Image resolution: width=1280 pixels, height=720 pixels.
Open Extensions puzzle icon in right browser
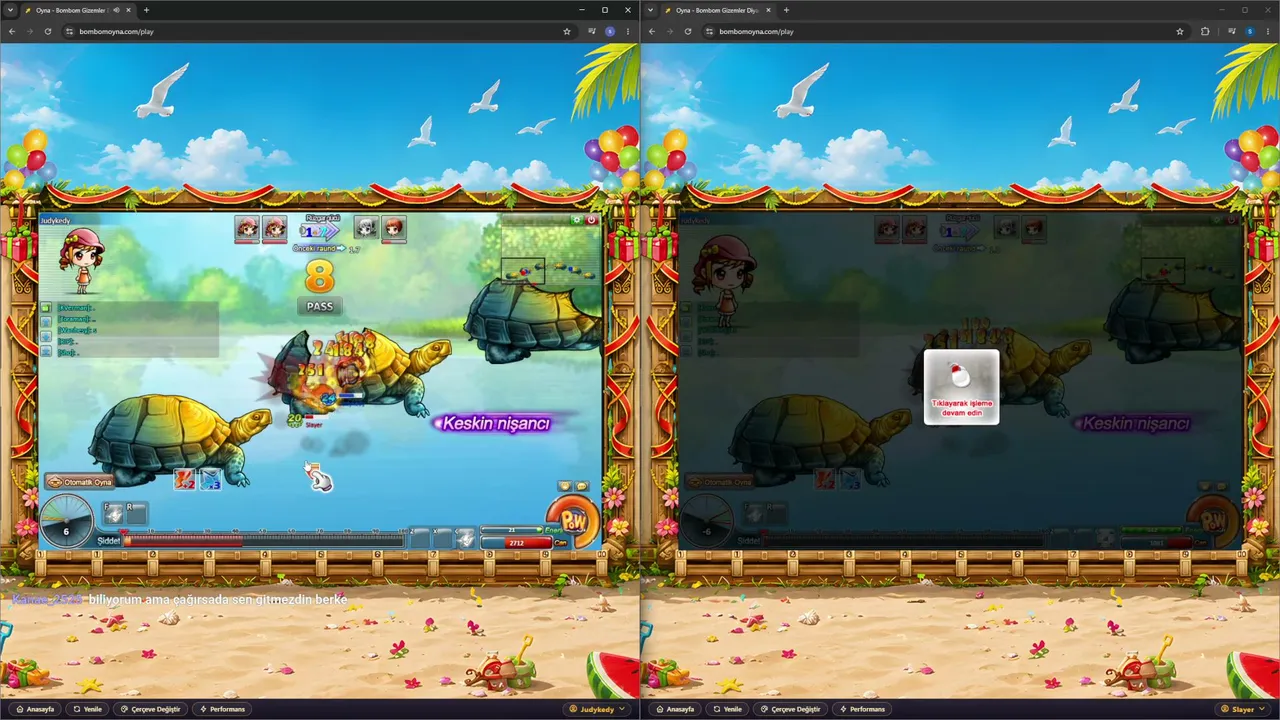1205,31
